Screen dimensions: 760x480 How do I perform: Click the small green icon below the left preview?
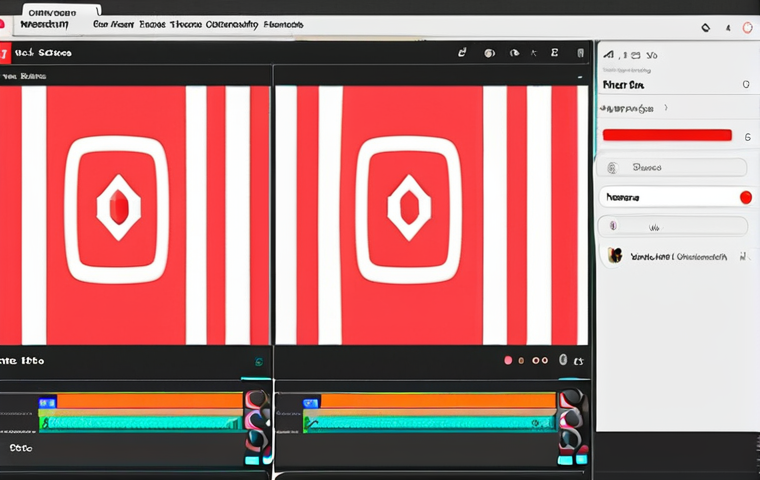[259, 361]
